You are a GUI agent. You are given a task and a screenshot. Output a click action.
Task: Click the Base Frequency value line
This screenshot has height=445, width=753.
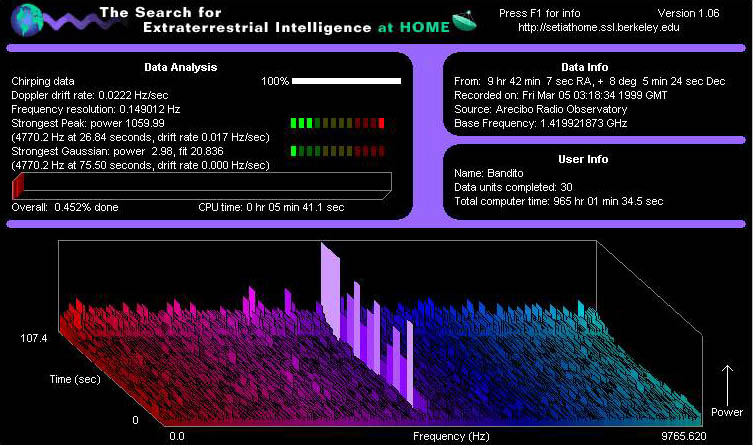pos(541,123)
